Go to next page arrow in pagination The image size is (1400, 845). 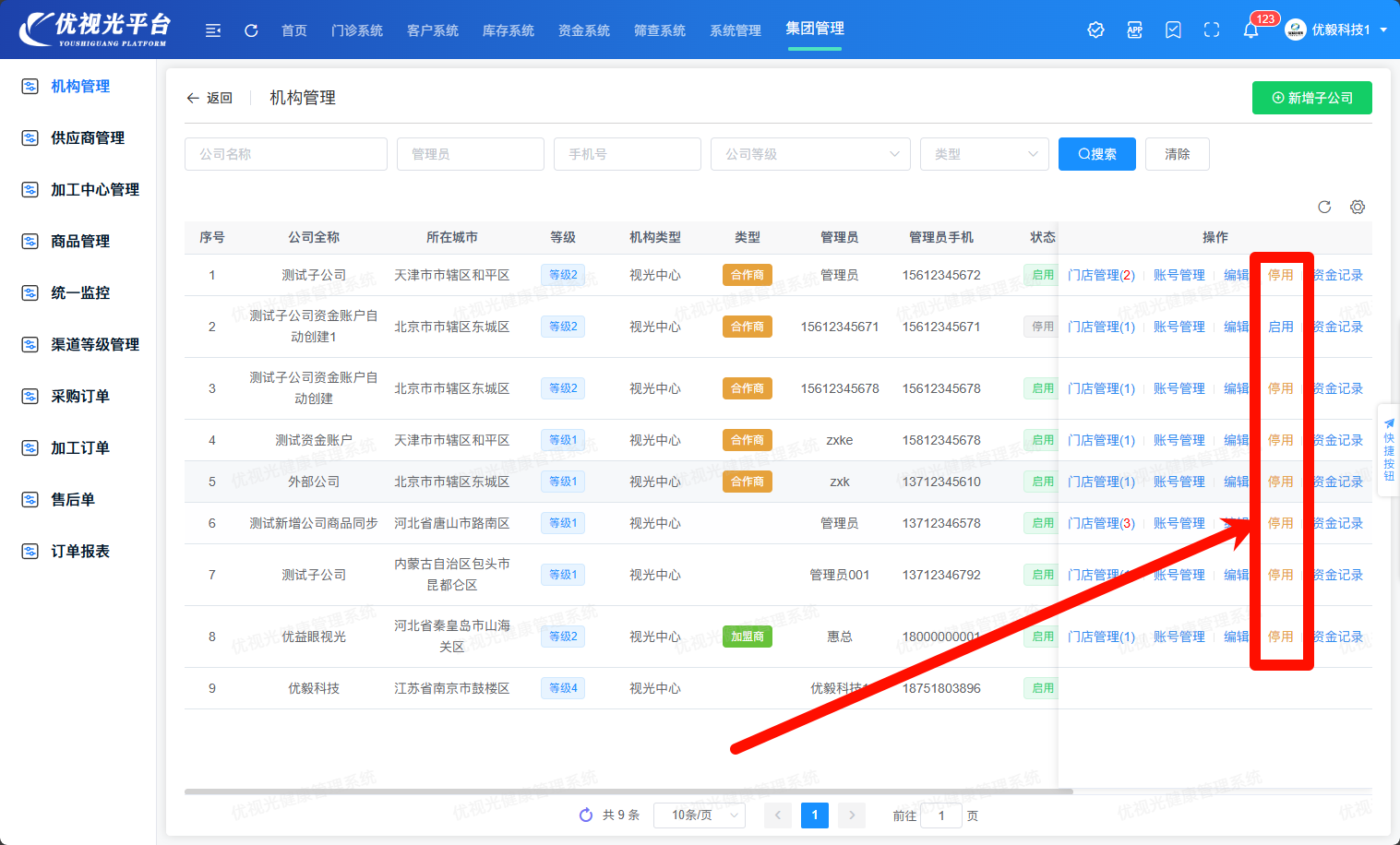pyautogui.click(x=852, y=815)
